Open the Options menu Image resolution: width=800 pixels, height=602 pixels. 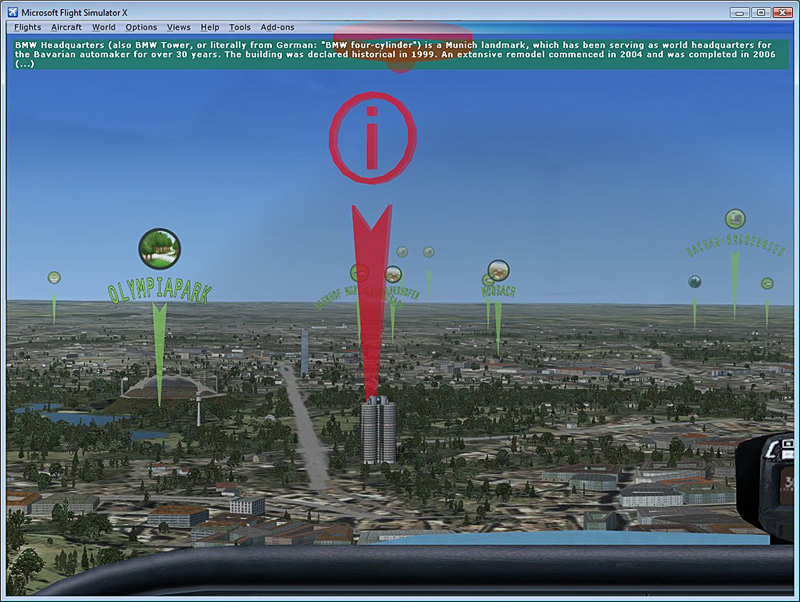(x=141, y=27)
